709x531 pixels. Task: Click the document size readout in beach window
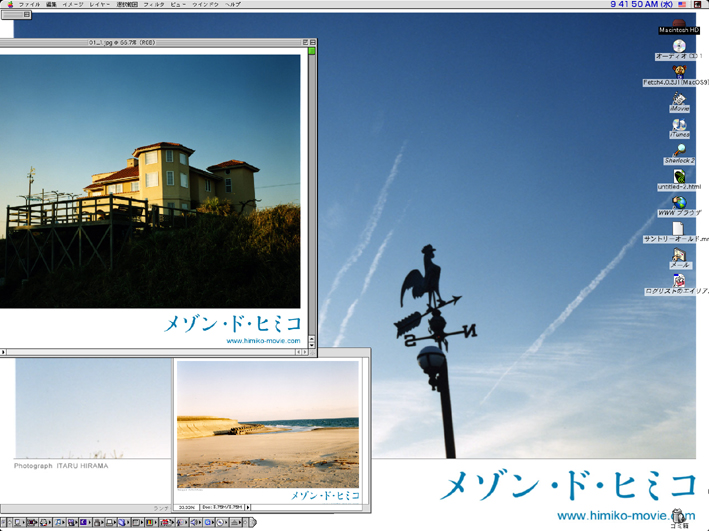[223, 507]
